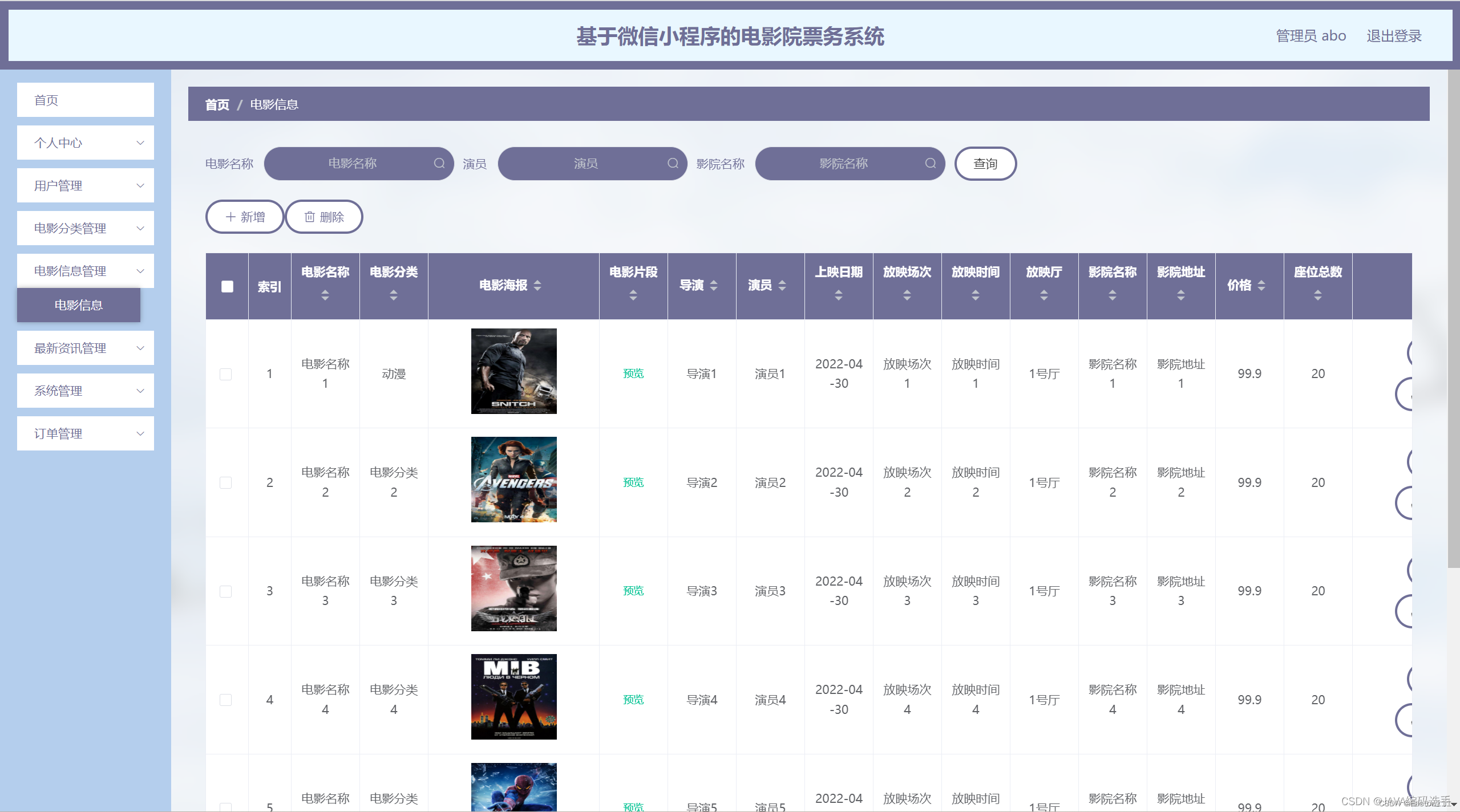1460x812 pixels.
Task: Click the search icon in 电影名称 field
Action: pos(439,163)
